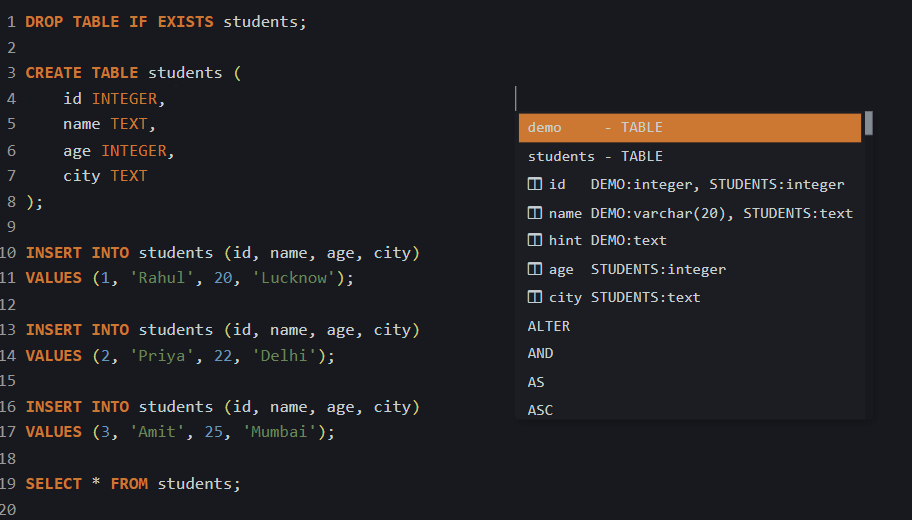Screen dimensions: 912x520
Task: Click 'VALUES' keyword on line 17
Action: (x=54, y=432)
